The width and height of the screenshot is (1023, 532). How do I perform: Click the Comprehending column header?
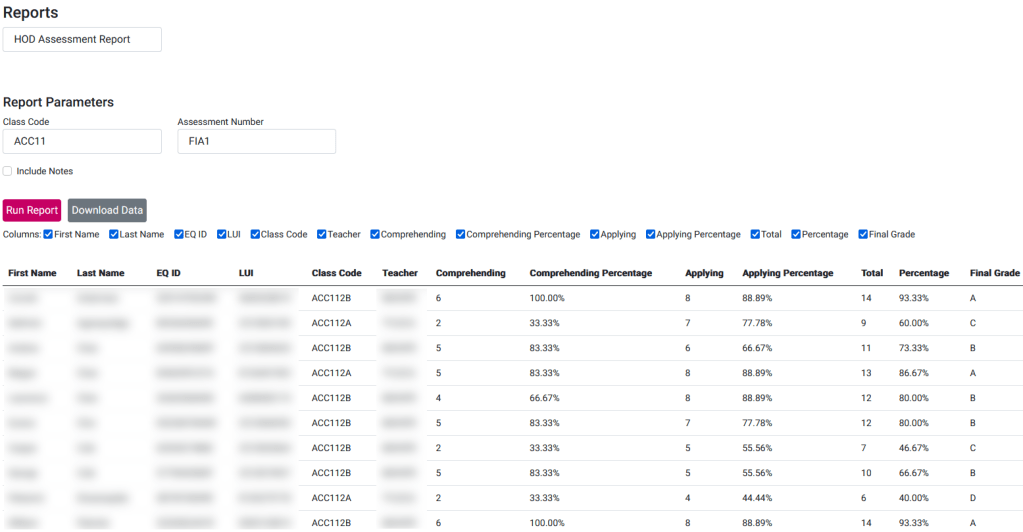(470, 273)
